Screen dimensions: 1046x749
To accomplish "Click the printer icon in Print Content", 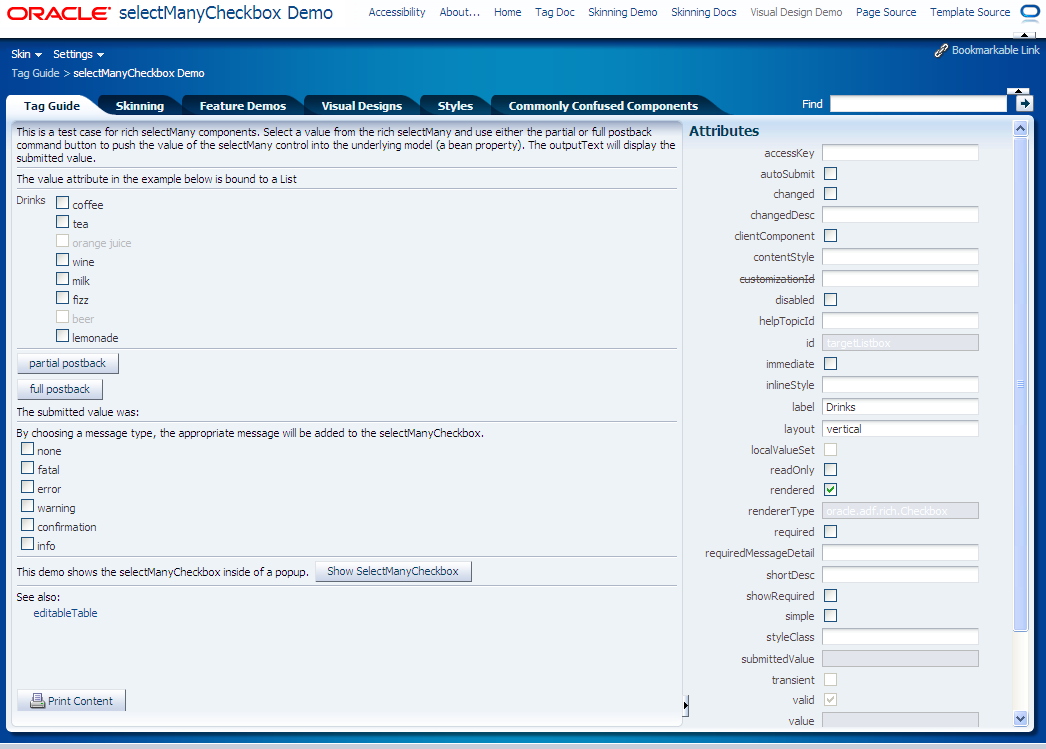I will tap(38, 700).
